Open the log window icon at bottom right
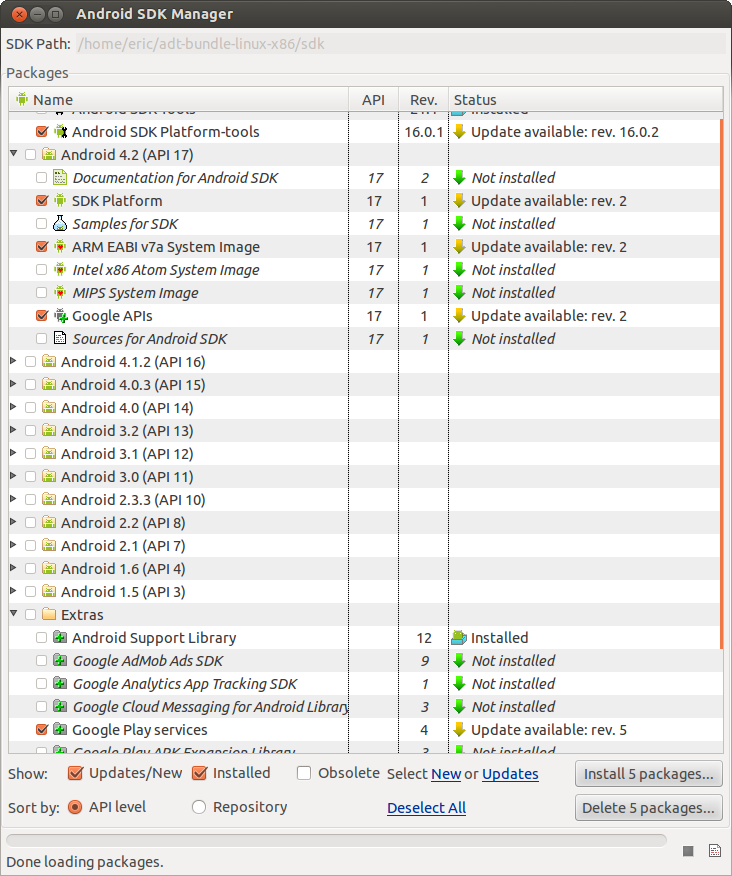Image resolution: width=732 pixels, height=876 pixels. point(715,851)
